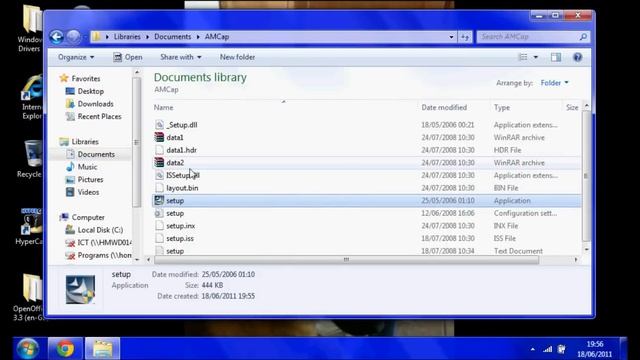Screen dimensions: 640x360
Task: Click the Forward navigation arrow
Action: pos(73,37)
